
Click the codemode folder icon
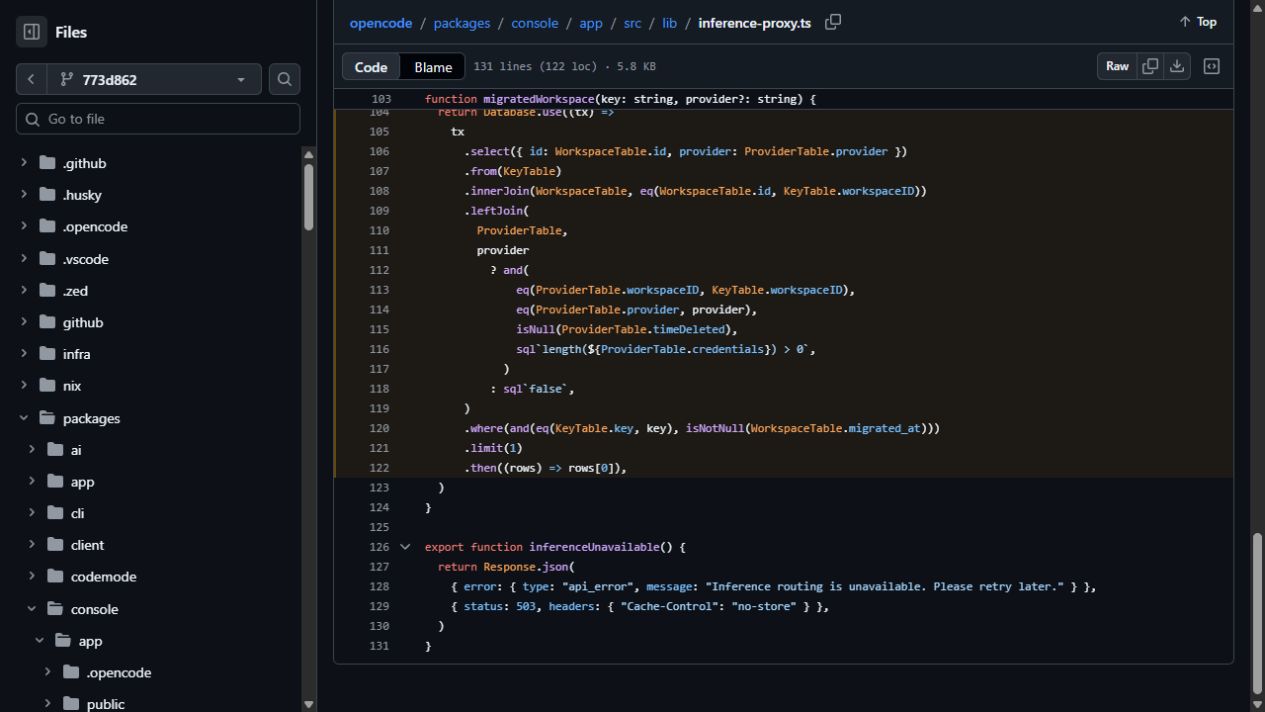pos(55,577)
